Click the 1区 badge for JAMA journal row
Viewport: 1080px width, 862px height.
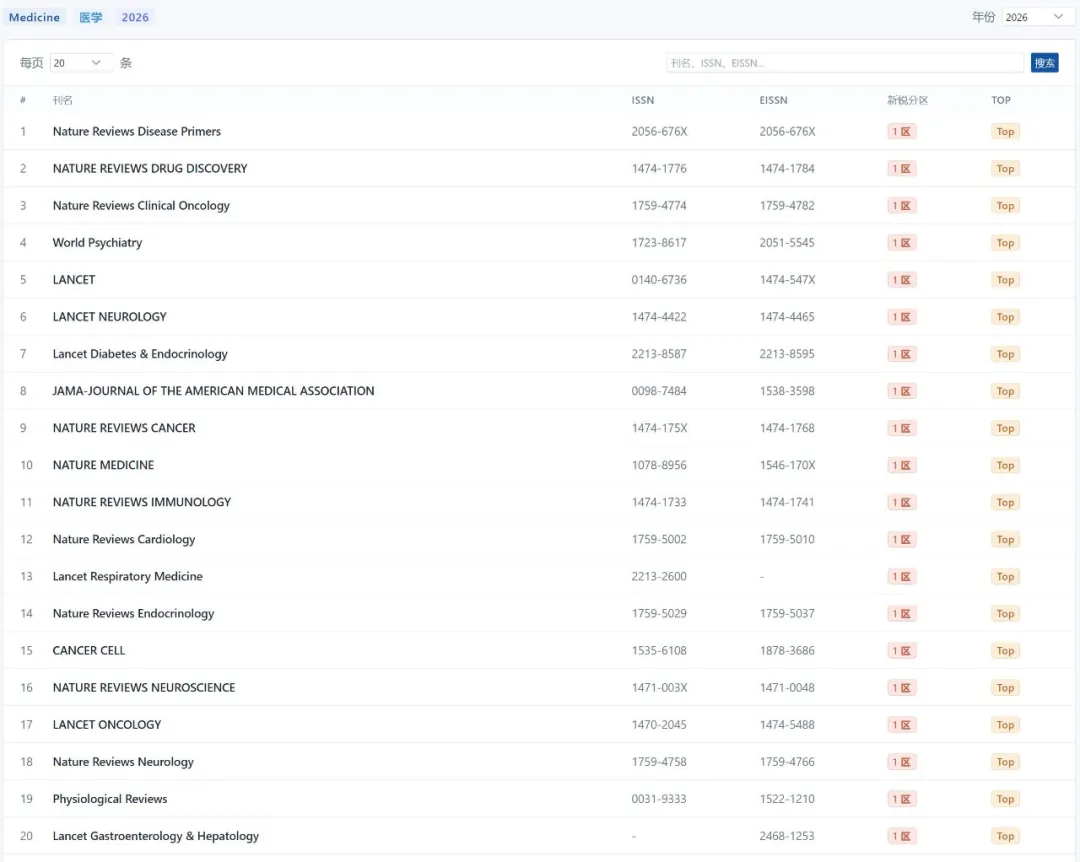[x=901, y=391]
